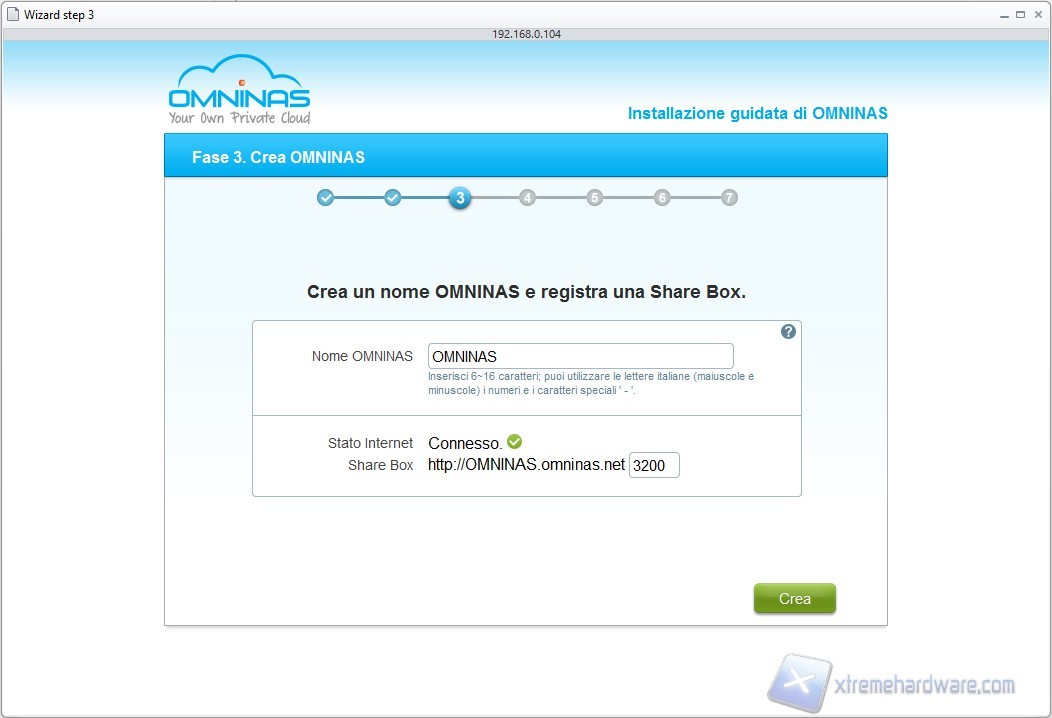
Task: Maximize the Wizard step 3 window
Action: click(x=1021, y=15)
